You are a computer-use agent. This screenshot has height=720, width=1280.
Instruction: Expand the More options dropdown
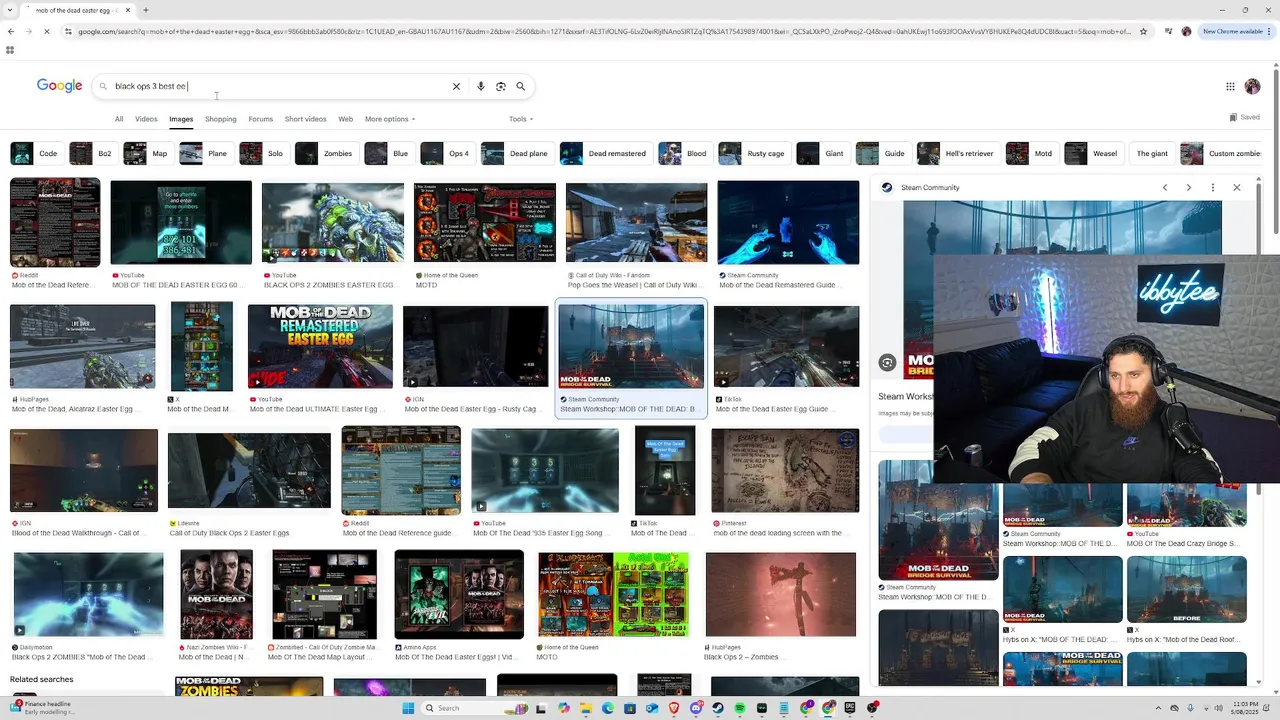(390, 119)
